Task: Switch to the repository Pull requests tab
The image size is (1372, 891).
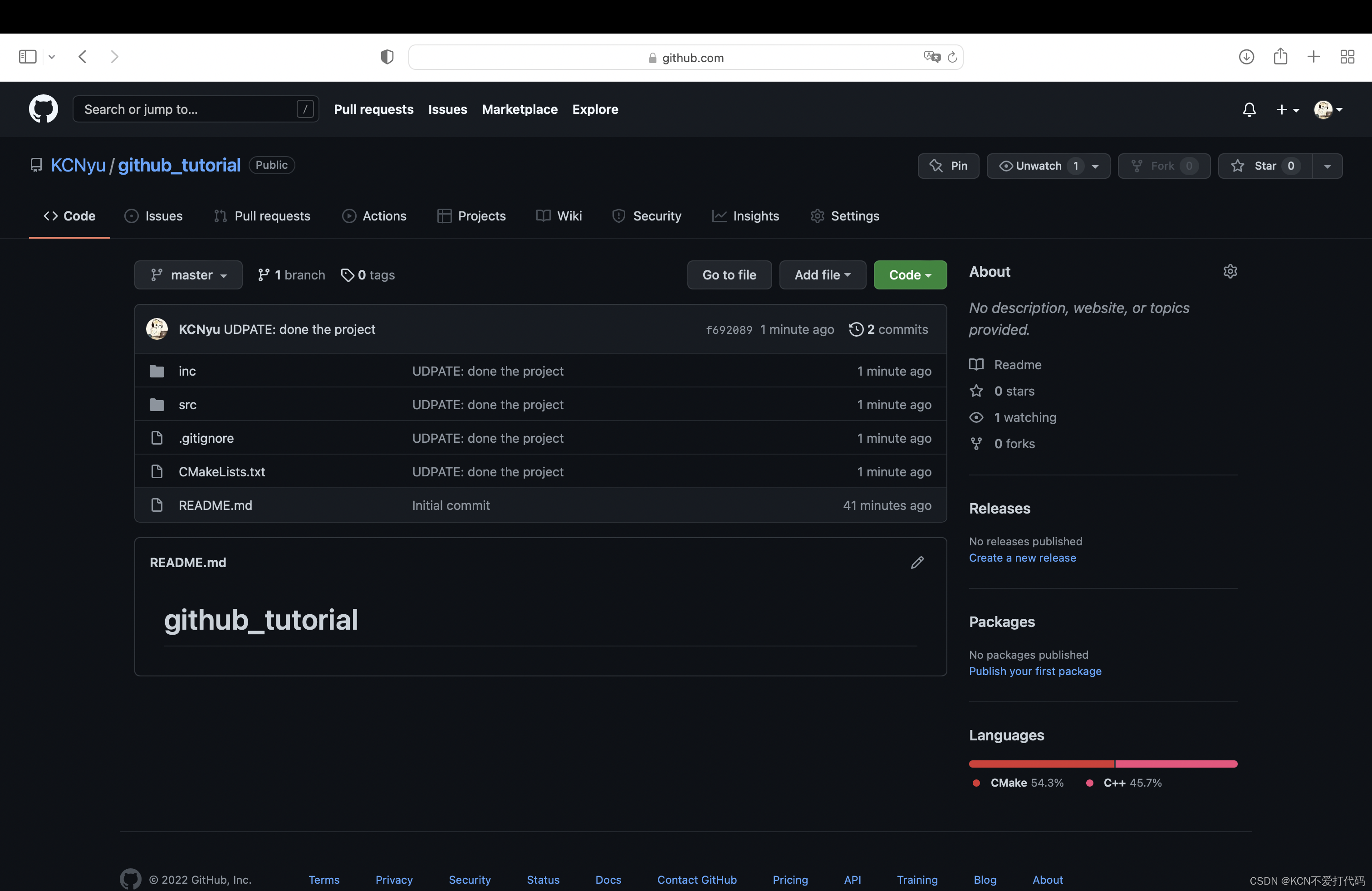Action: (x=262, y=215)
